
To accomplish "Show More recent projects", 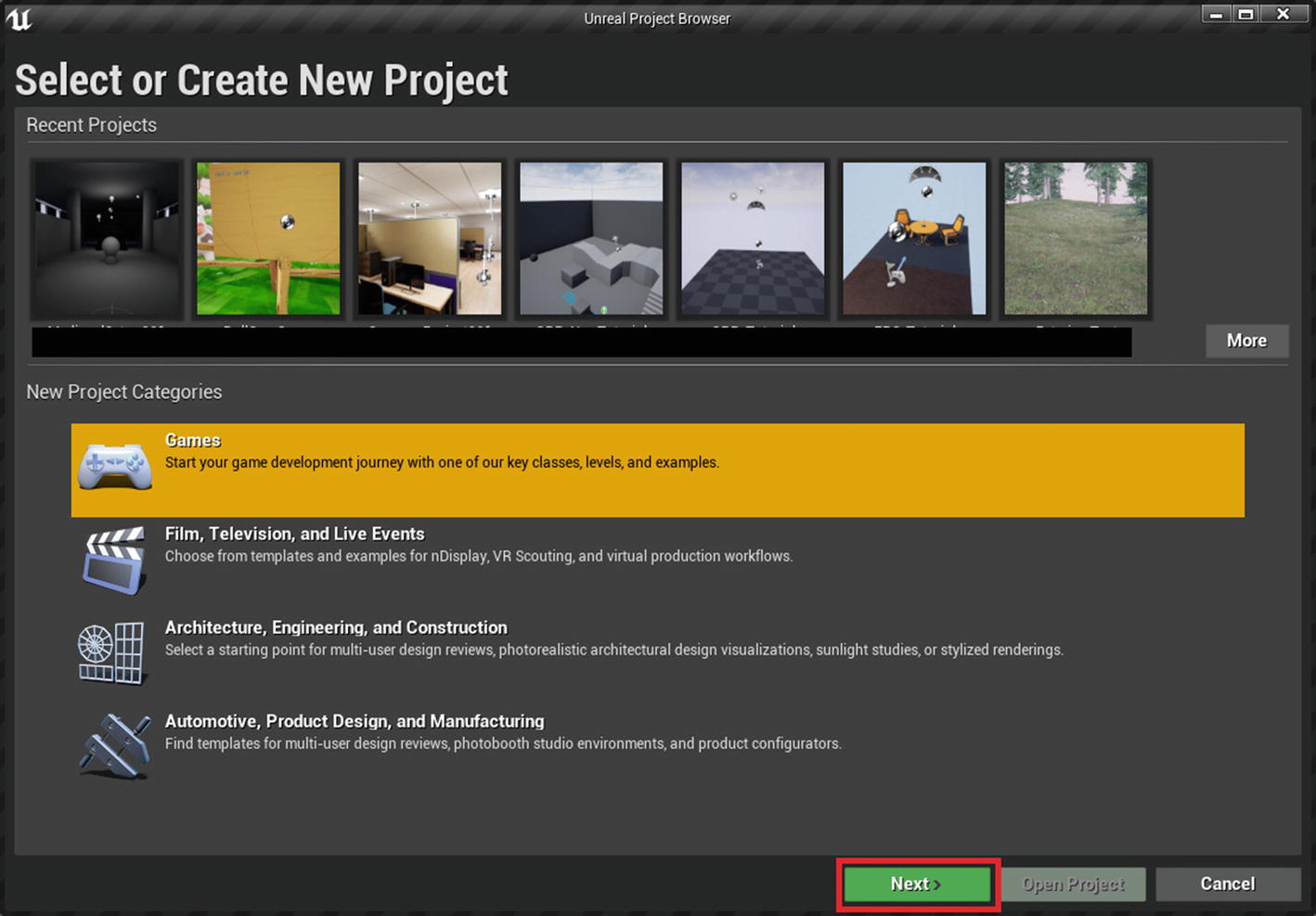I will (1247, 341).
